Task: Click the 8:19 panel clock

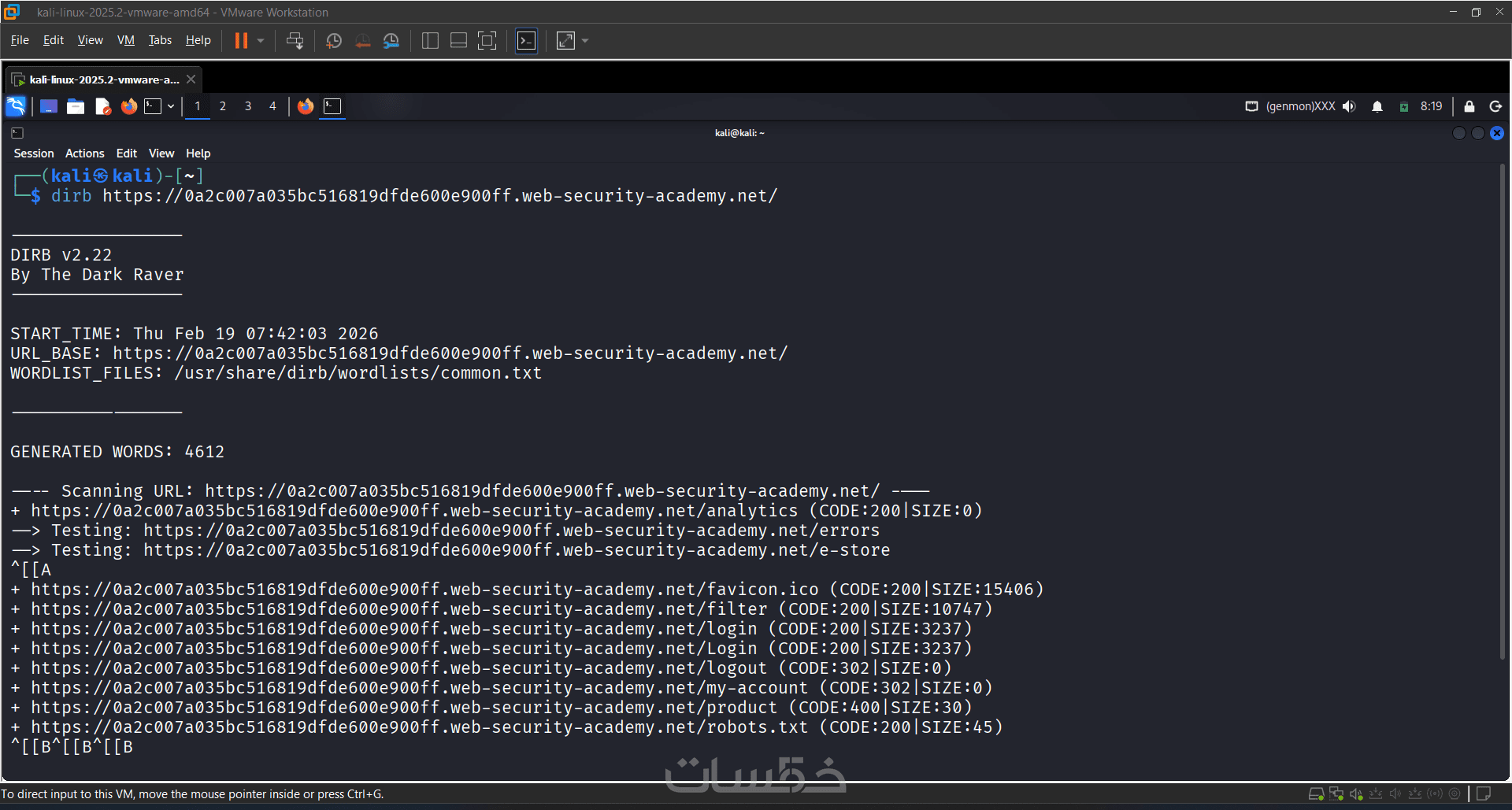Action: (x=1431, y=106)
